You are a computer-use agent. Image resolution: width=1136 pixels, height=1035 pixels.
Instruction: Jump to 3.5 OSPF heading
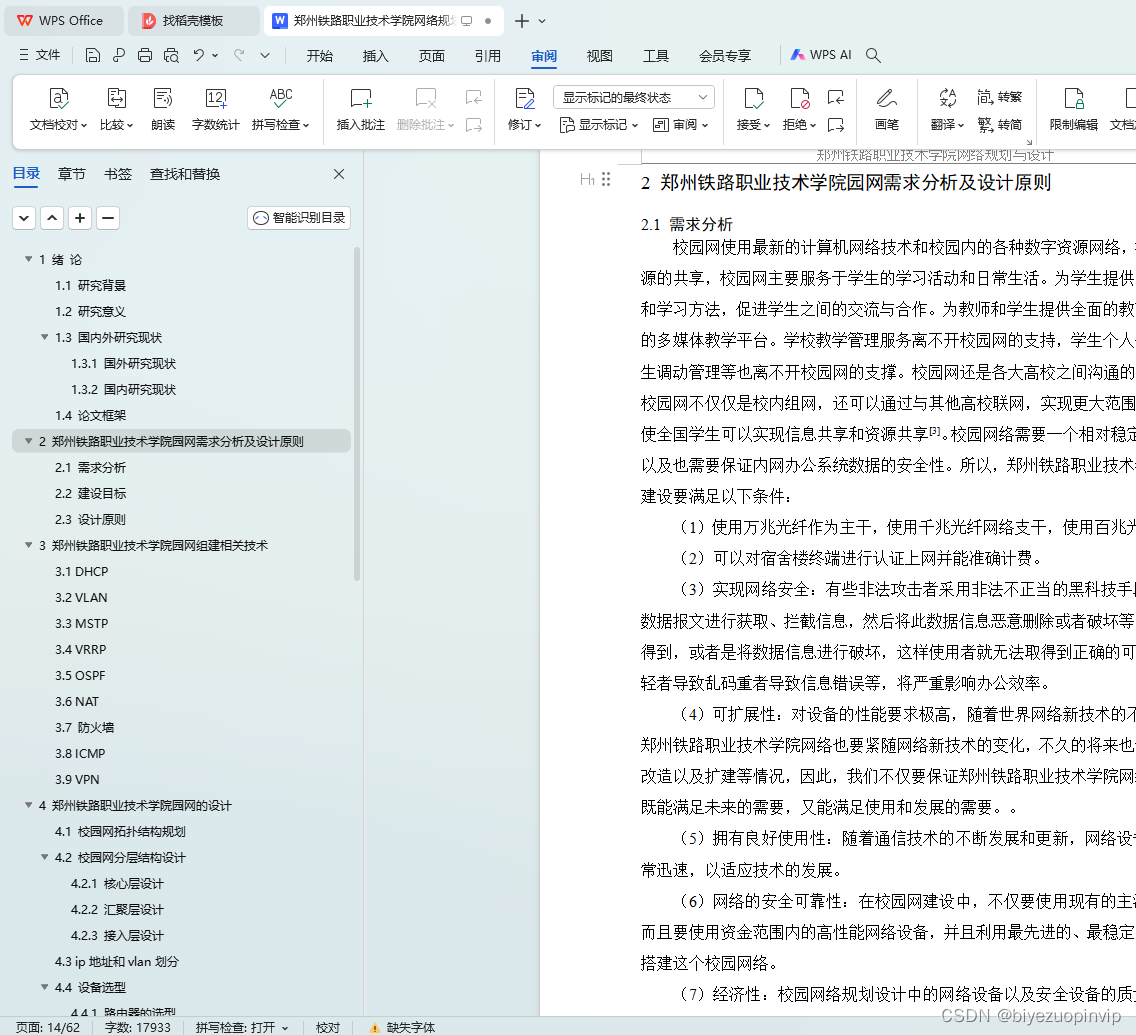80,676
